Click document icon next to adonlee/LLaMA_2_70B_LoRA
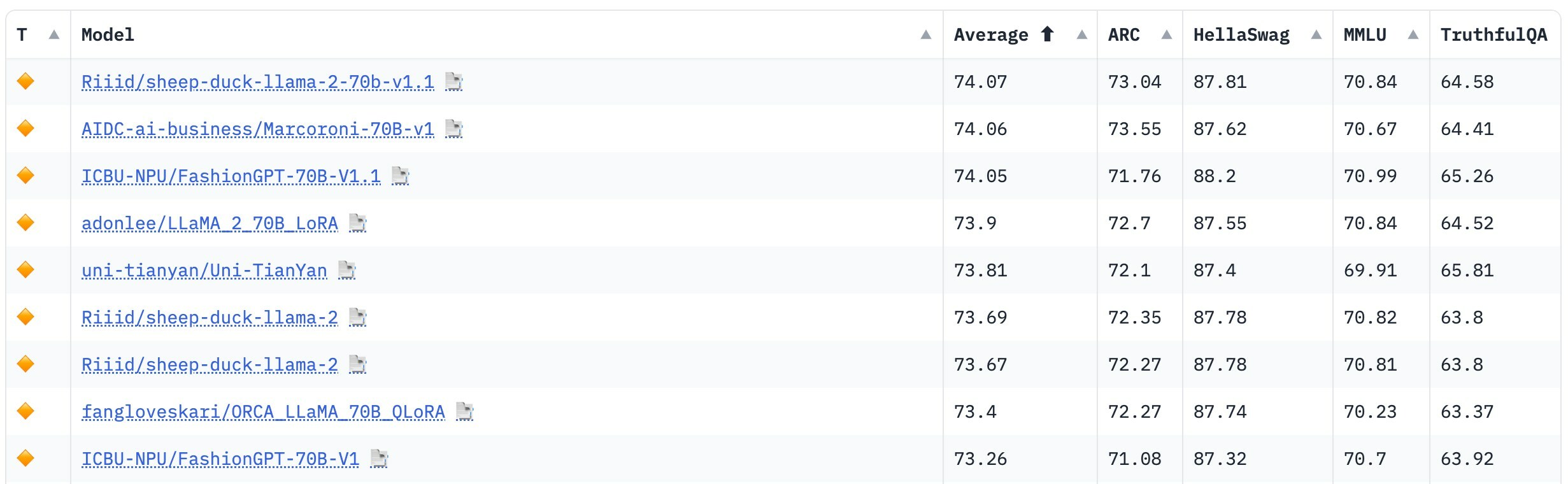Screen dimensions: 1568x484 coord(357,223)
